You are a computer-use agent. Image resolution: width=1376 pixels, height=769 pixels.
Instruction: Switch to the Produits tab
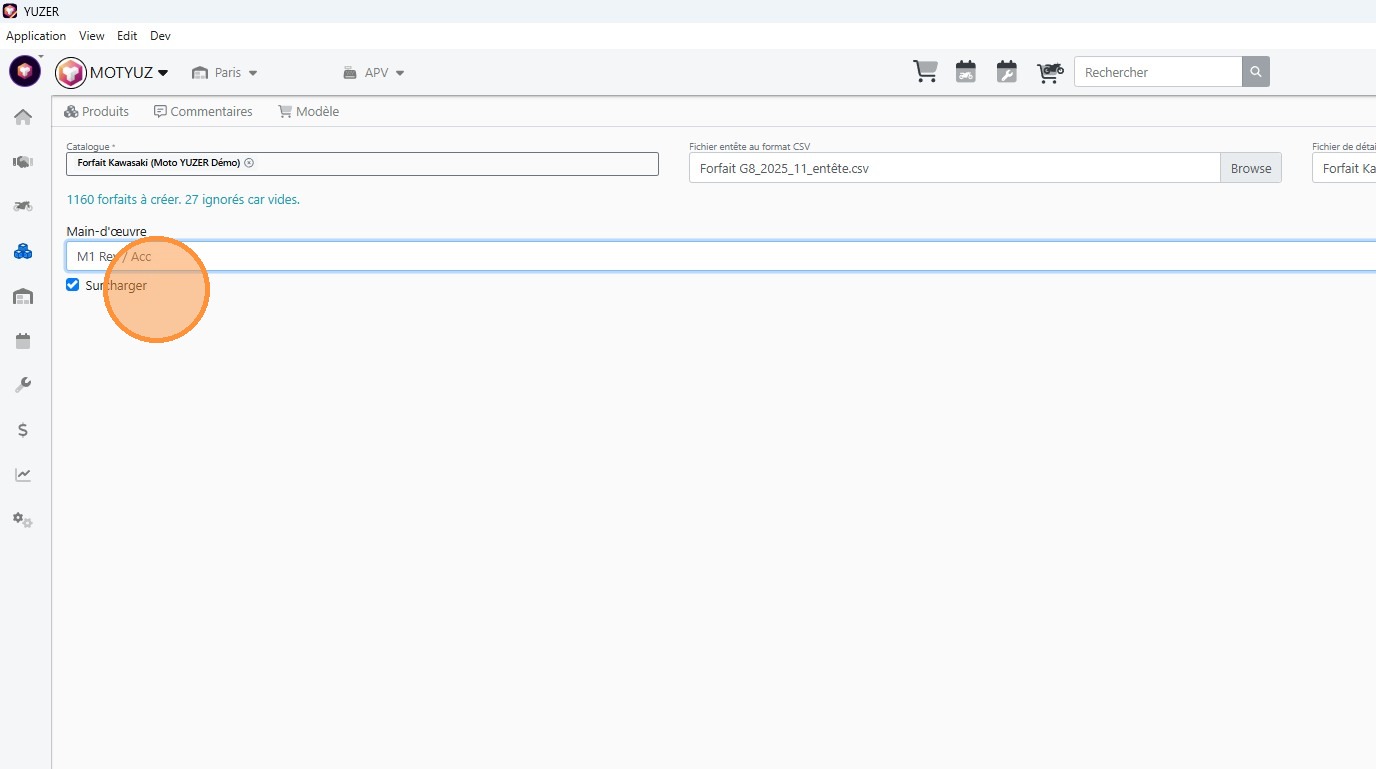click(97, 112)
